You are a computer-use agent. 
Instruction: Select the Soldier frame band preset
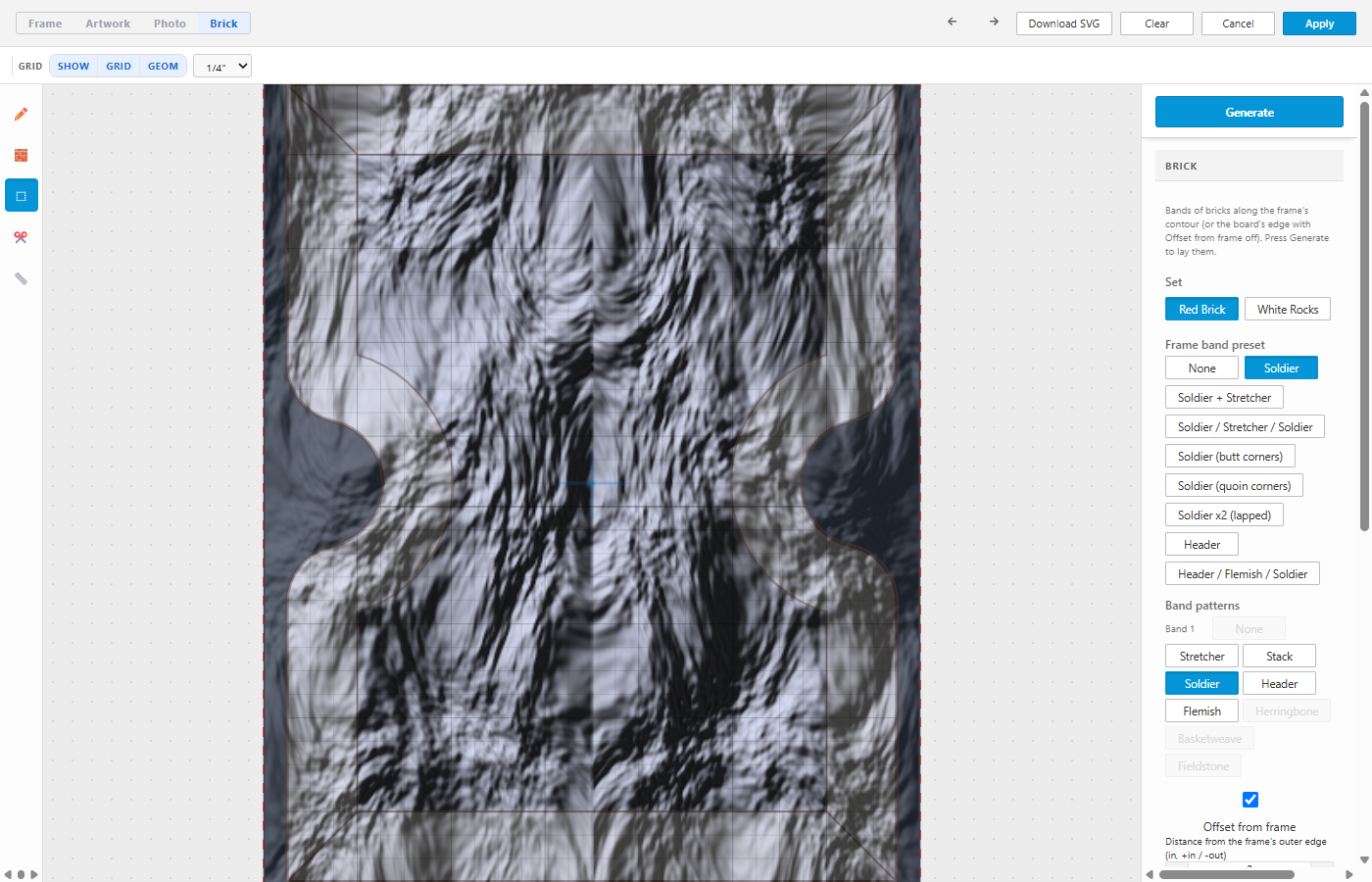[x=1281, y=367]
